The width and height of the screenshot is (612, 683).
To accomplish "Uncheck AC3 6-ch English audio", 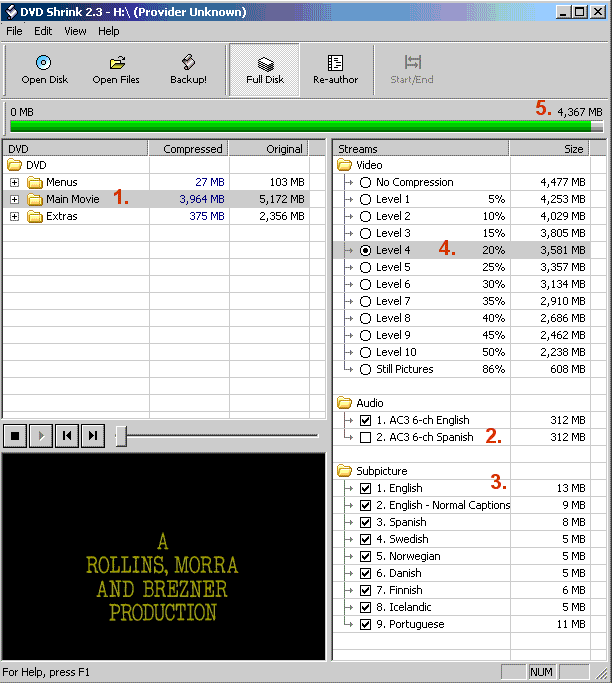I will [x=365, y=420].
